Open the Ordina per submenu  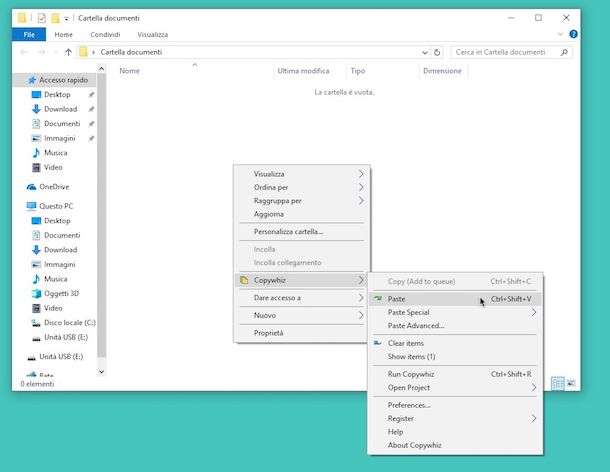coord(302,187)
